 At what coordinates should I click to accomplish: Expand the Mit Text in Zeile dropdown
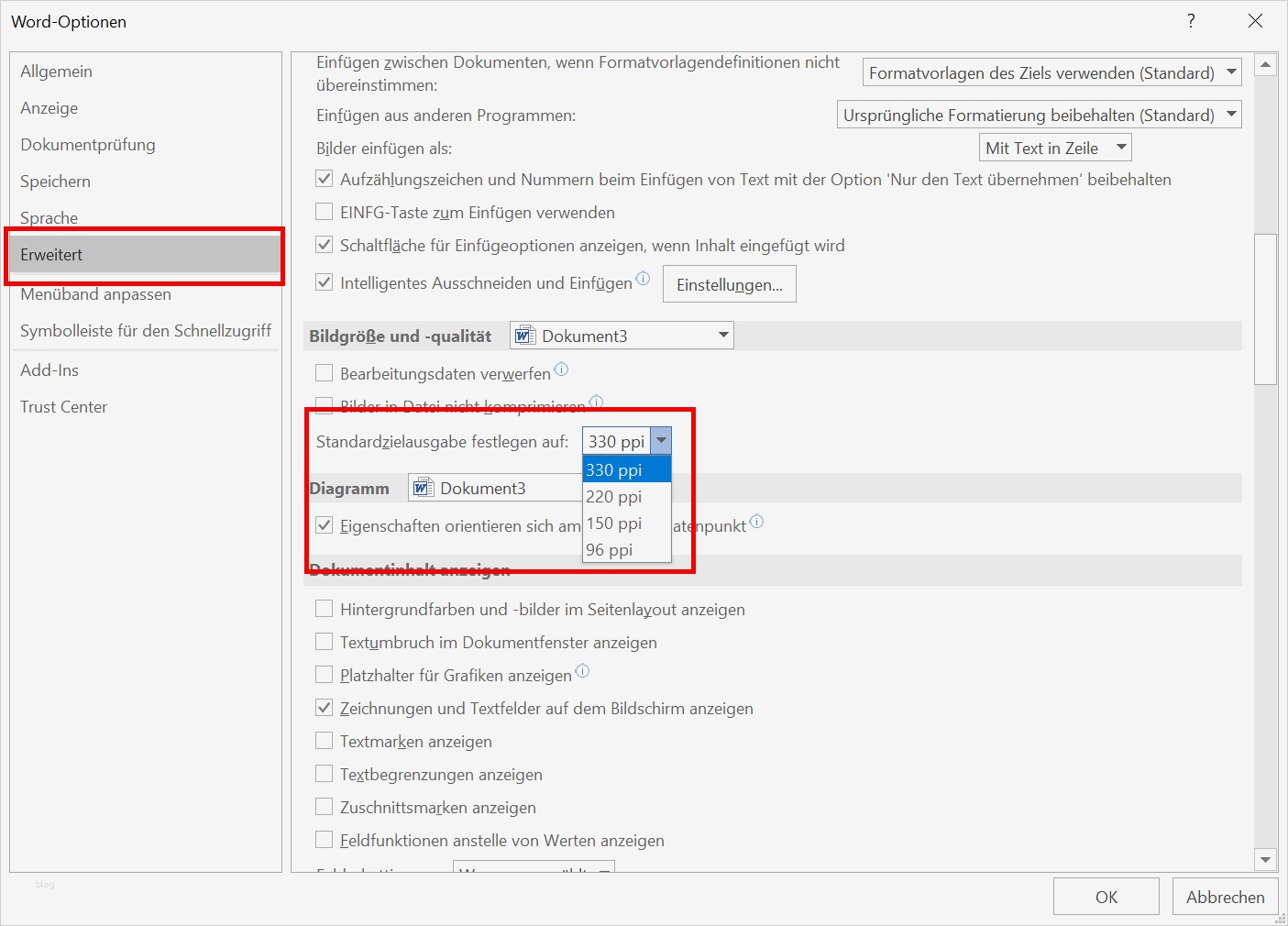tap(1055, 148)
